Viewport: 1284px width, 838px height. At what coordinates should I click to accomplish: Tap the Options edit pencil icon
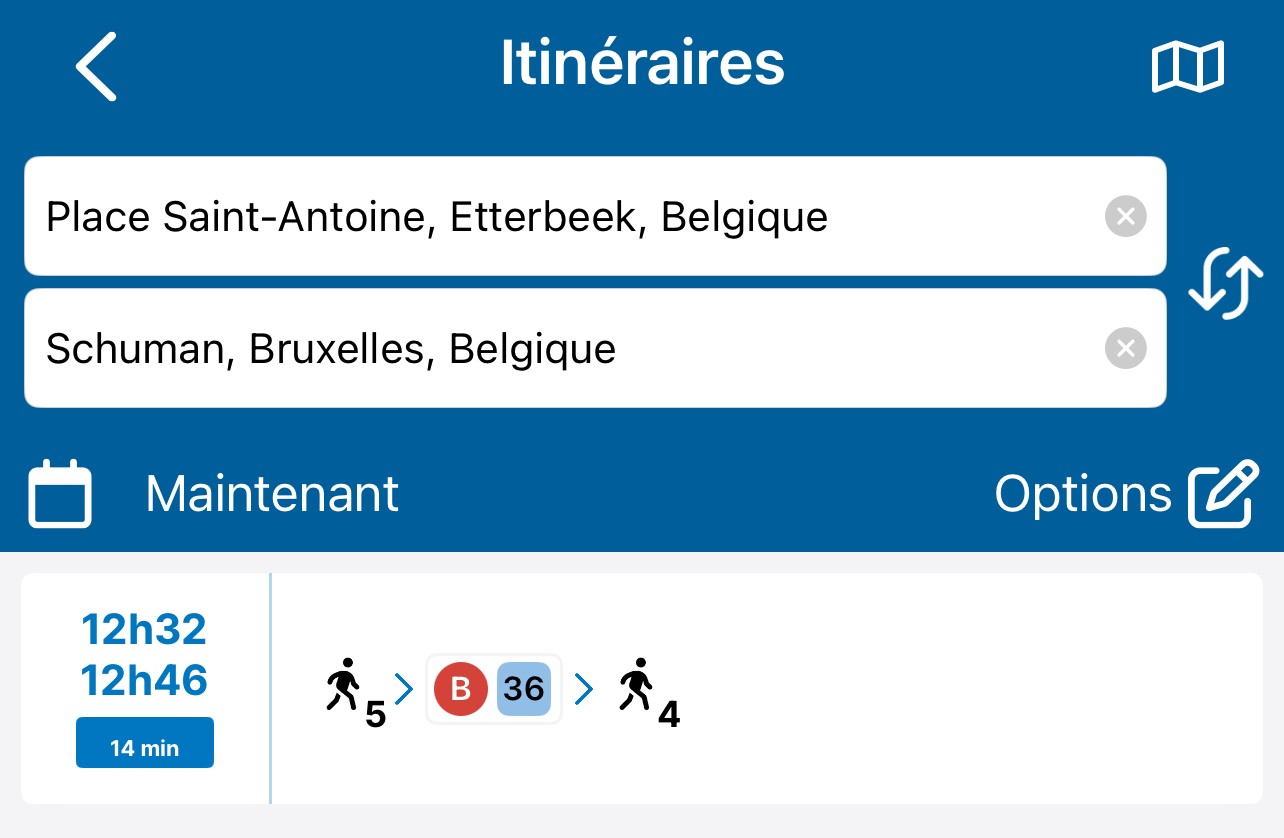1222,493
